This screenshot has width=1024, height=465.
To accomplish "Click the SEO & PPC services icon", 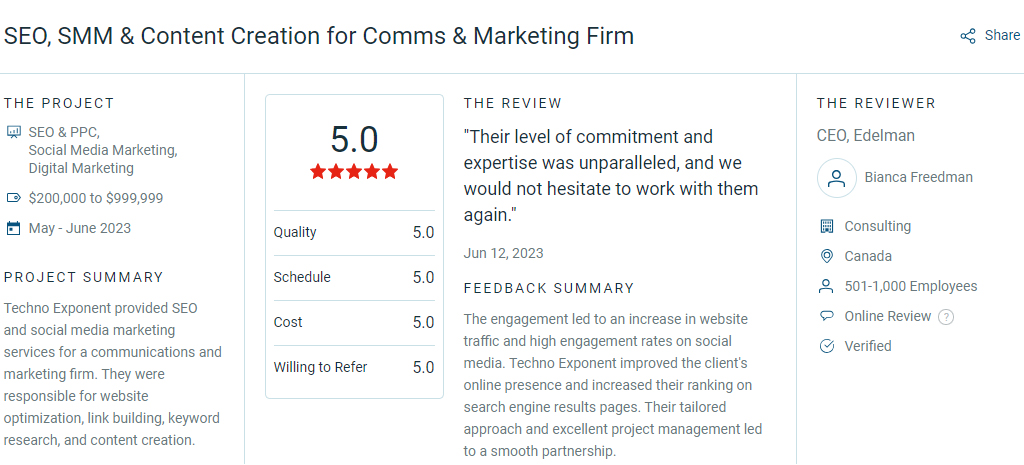I will pyautogui.click(x=13, y=133).
